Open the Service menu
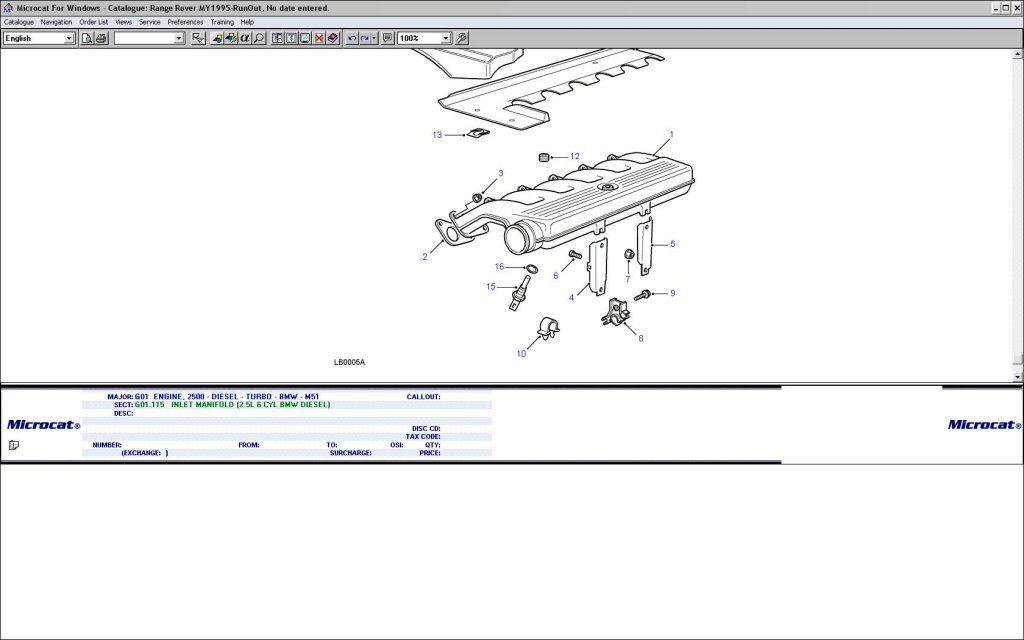The height and width of the screenshot is (640, 1024). click(150, 22)
